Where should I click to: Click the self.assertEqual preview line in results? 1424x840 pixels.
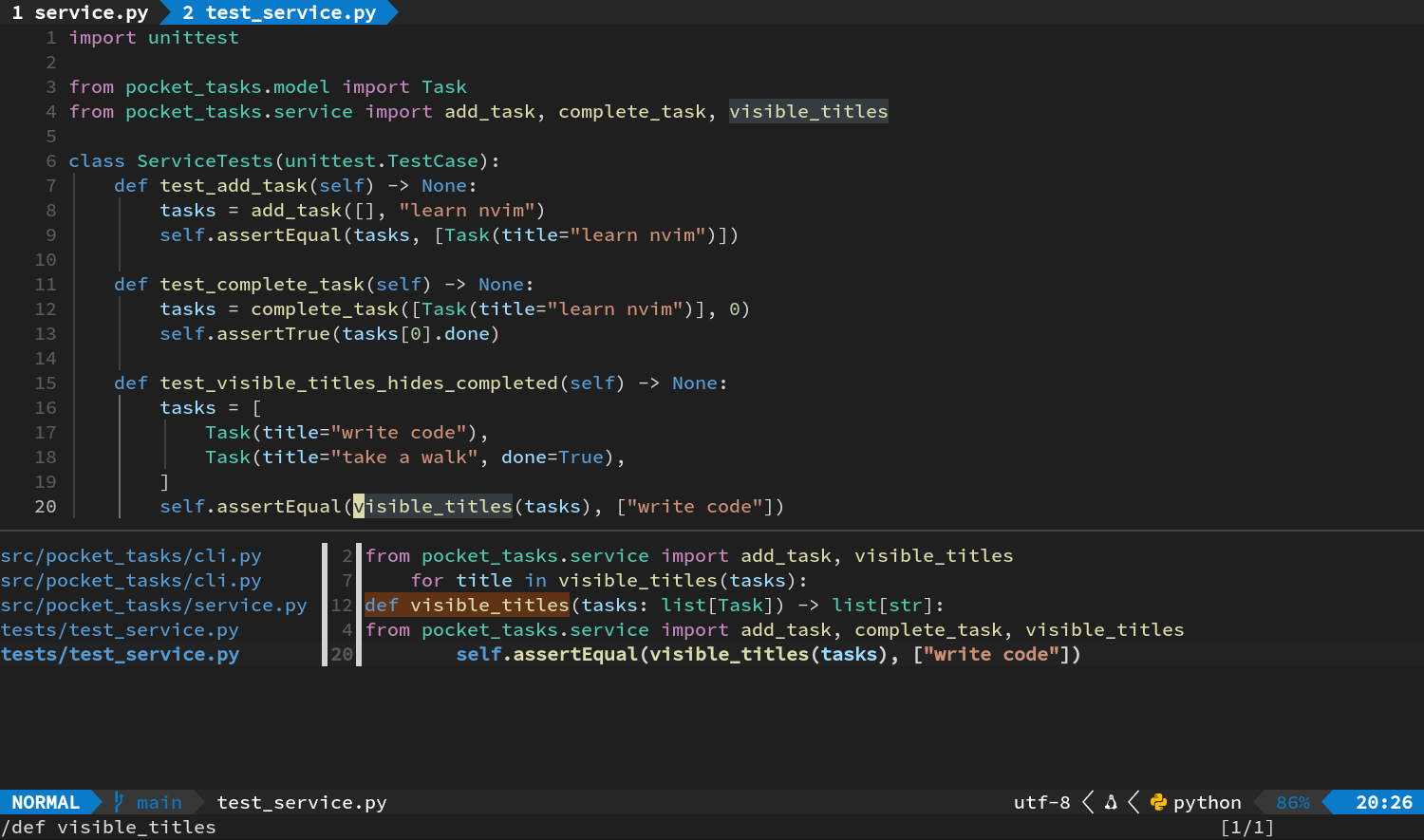[768, 654]
